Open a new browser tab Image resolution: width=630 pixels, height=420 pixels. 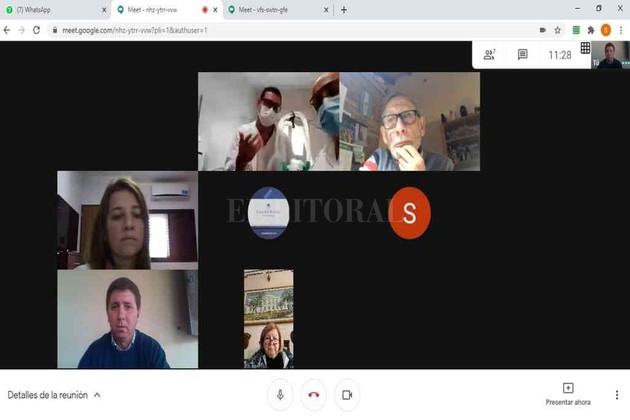(344, 10)
